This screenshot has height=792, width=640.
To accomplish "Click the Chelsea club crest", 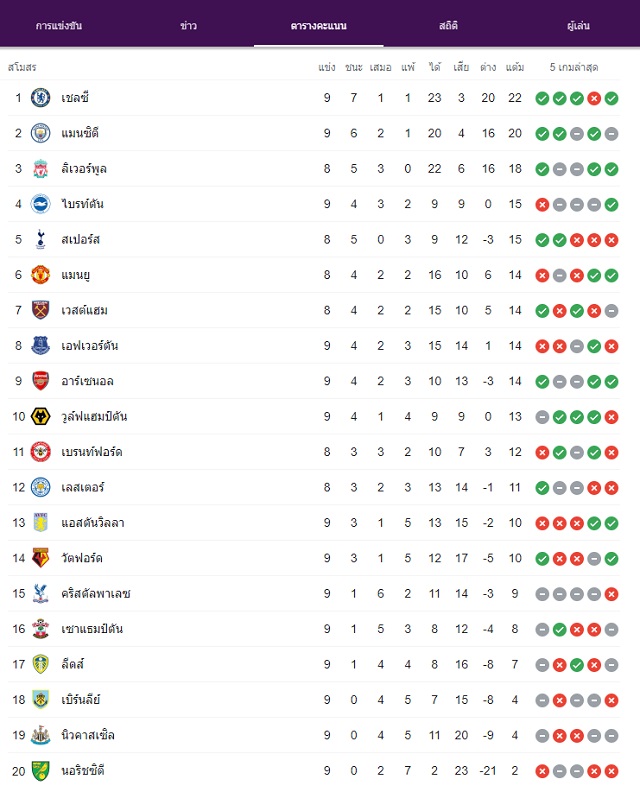I will (x=40, y=97).
